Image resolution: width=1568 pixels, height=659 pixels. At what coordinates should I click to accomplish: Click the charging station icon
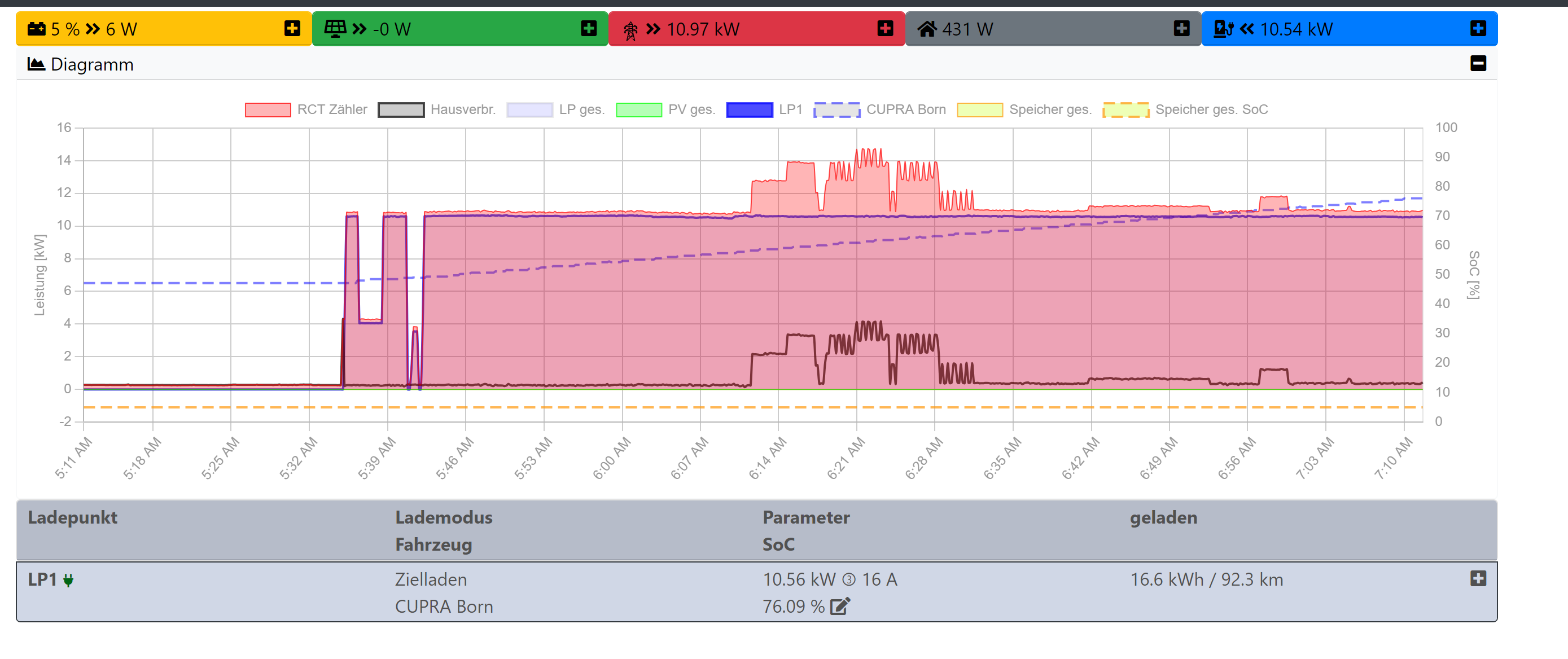click(1223, 29)
